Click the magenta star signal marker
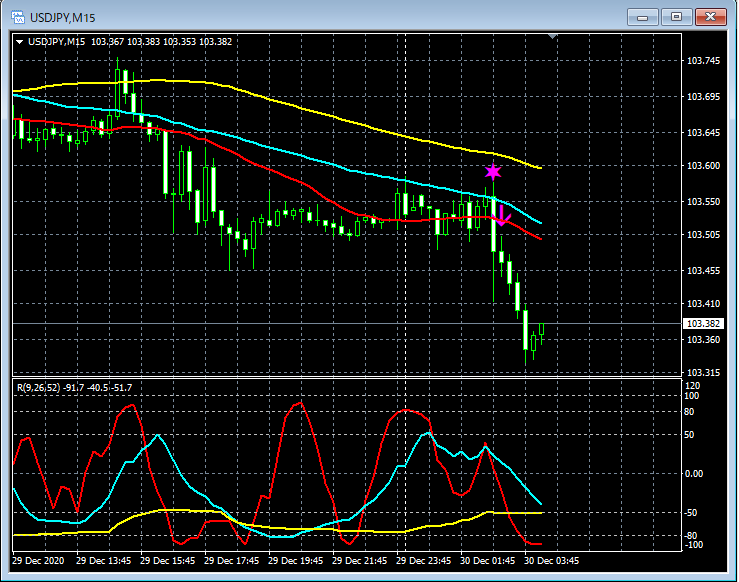This screenshot has height=582, width=739. (x=493, y=172)
